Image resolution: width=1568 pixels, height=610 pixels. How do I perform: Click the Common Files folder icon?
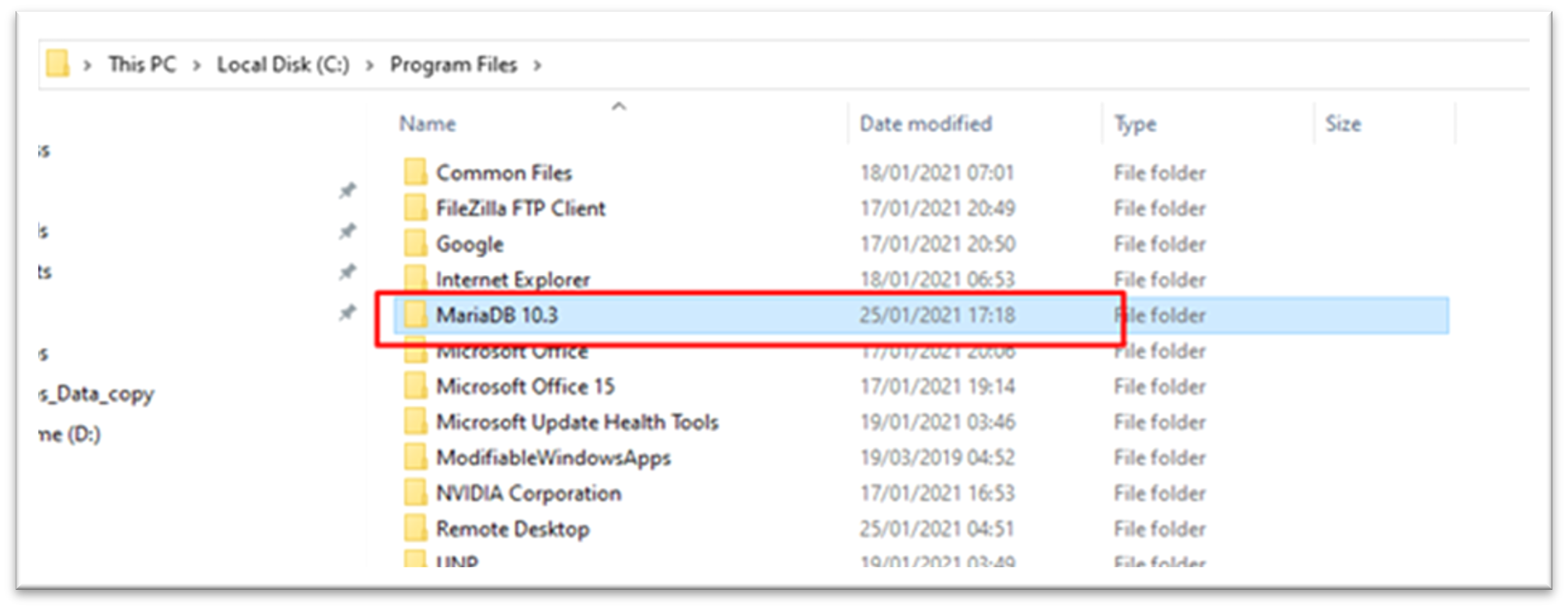pos(415,172)
